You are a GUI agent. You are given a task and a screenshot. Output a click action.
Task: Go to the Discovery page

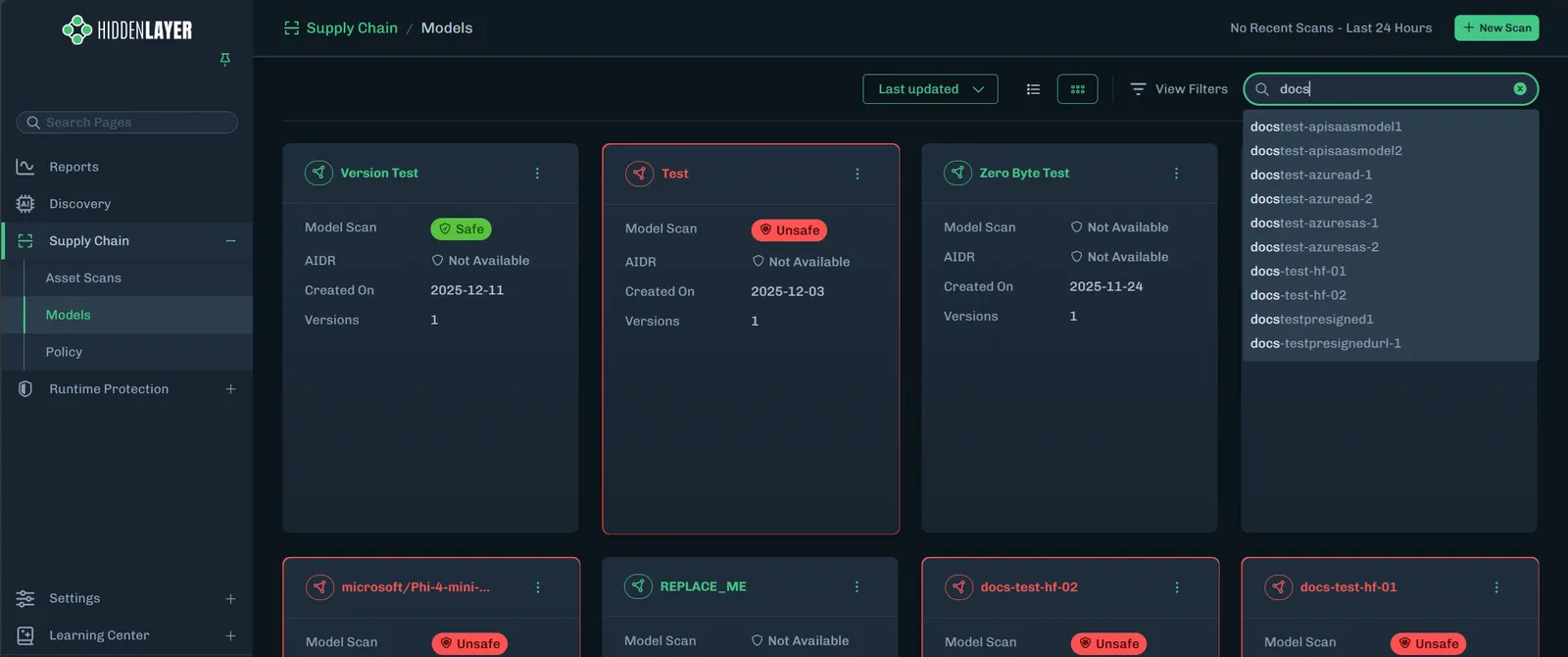[x=79, y=204]
